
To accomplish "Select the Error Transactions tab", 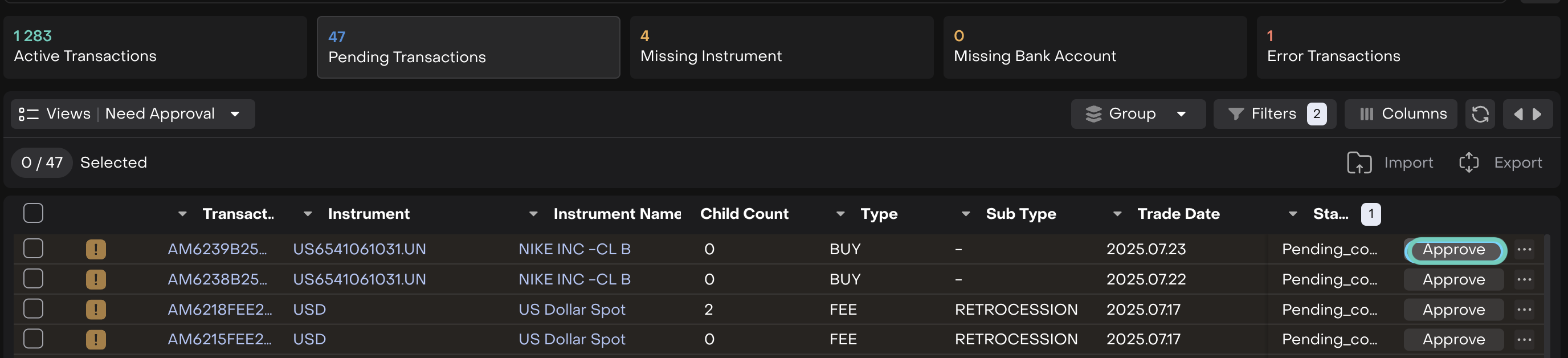I will pyautogui.click(x=1408, y=47).
